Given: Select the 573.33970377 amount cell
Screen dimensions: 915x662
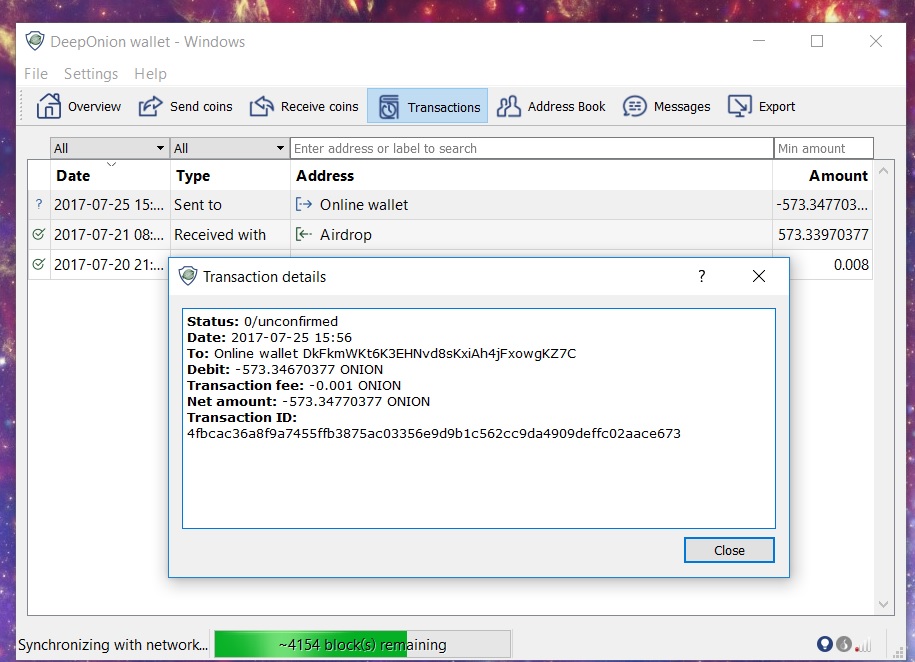Looking at the screenshot, I should click(x=823, y=235).
